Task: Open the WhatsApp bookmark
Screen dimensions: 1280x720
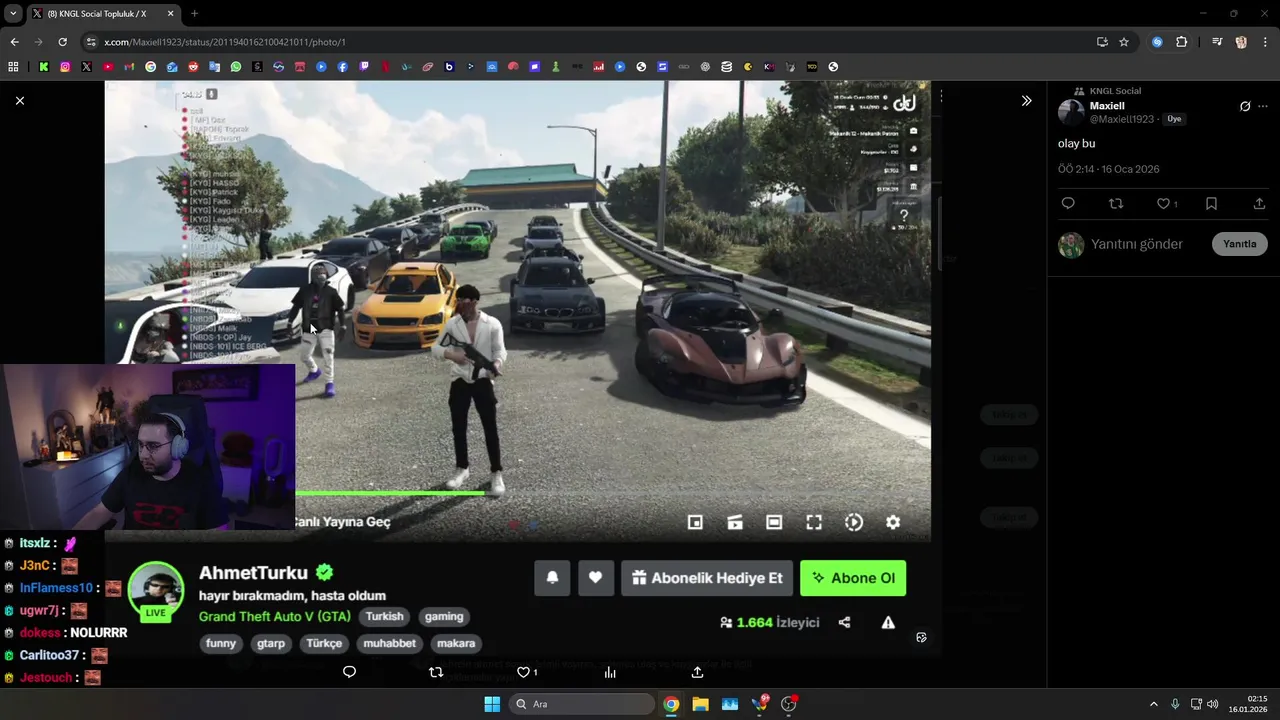Action: click(x=236, y=67)
